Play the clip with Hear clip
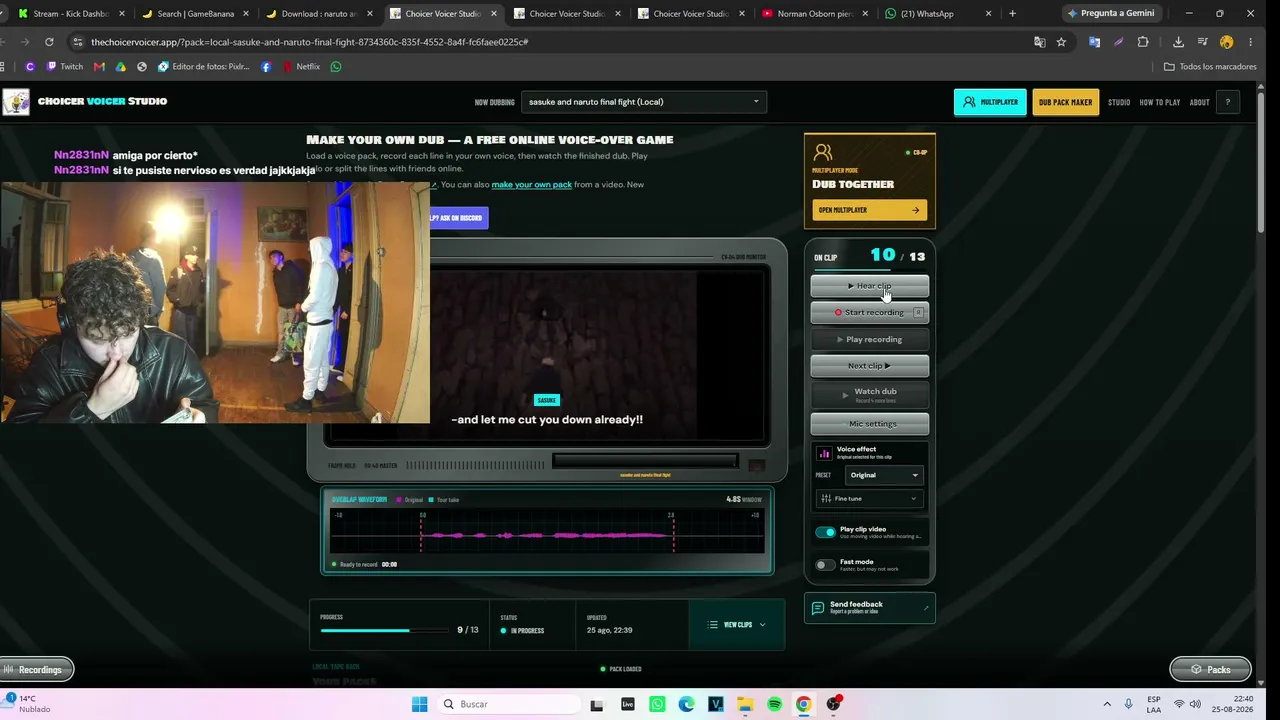 click(x=869, y=286)
